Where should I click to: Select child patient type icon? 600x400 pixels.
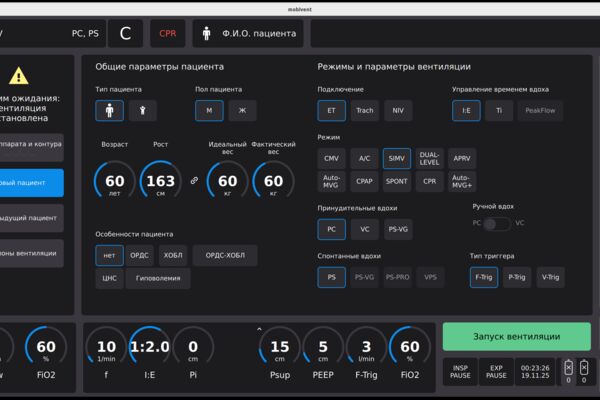[x=143, y=111]
